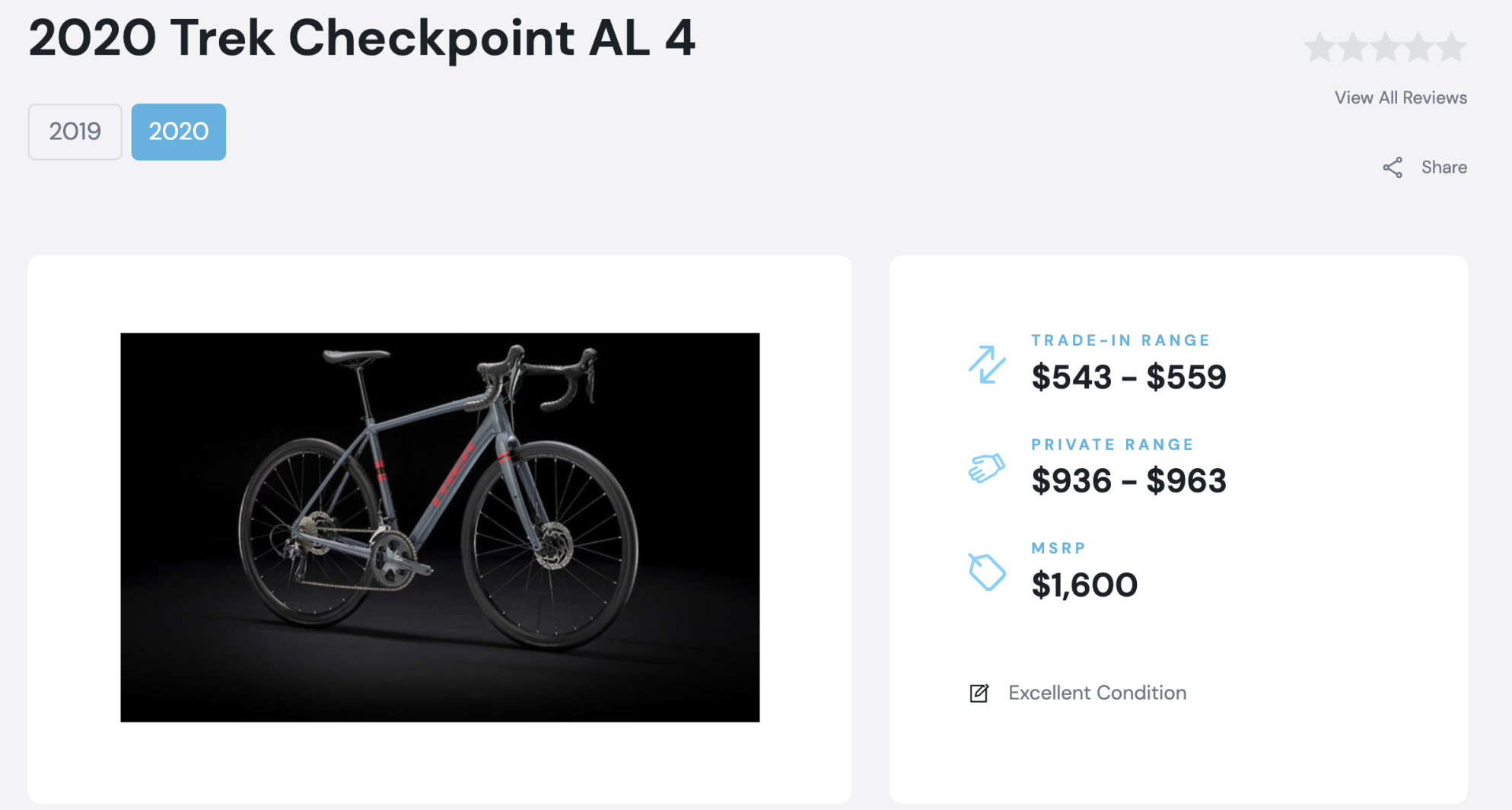This screenshot has width=1512, height=810.
Task: Select the middle star in the rating
Action: click(x=1386, y=46)
